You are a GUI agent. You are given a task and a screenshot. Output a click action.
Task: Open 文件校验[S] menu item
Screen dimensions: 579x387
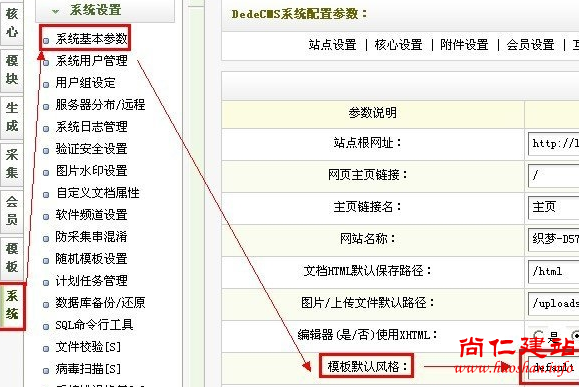(x=88, y=347)
